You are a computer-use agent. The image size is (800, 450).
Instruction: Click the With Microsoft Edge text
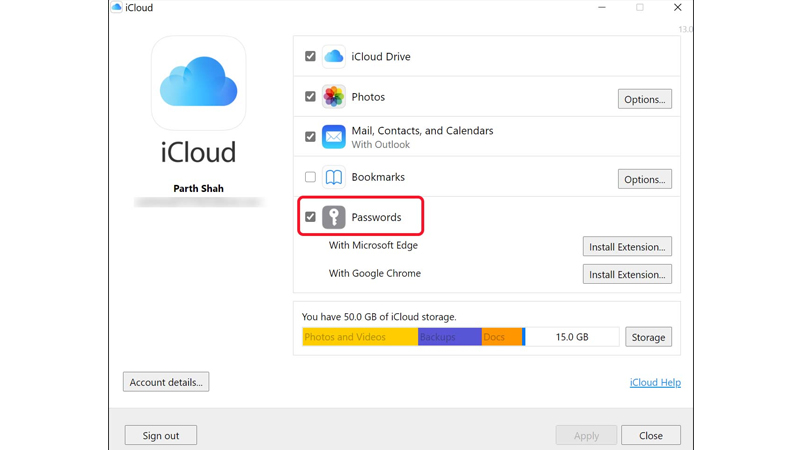point(373,245)
